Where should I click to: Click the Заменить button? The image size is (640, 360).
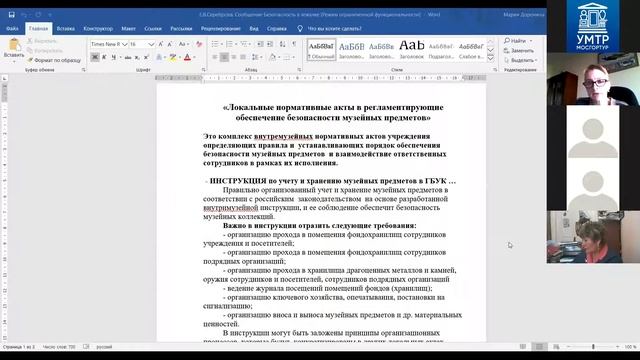519,51
